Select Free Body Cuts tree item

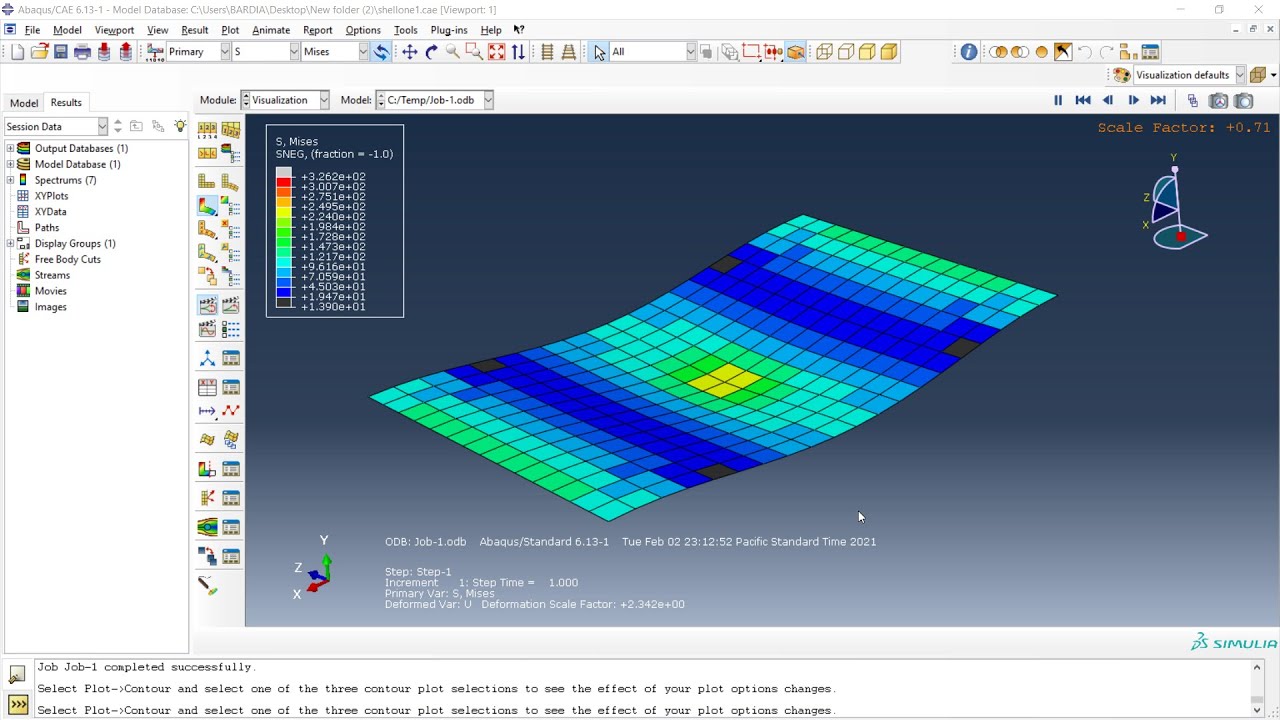(67, 259)
